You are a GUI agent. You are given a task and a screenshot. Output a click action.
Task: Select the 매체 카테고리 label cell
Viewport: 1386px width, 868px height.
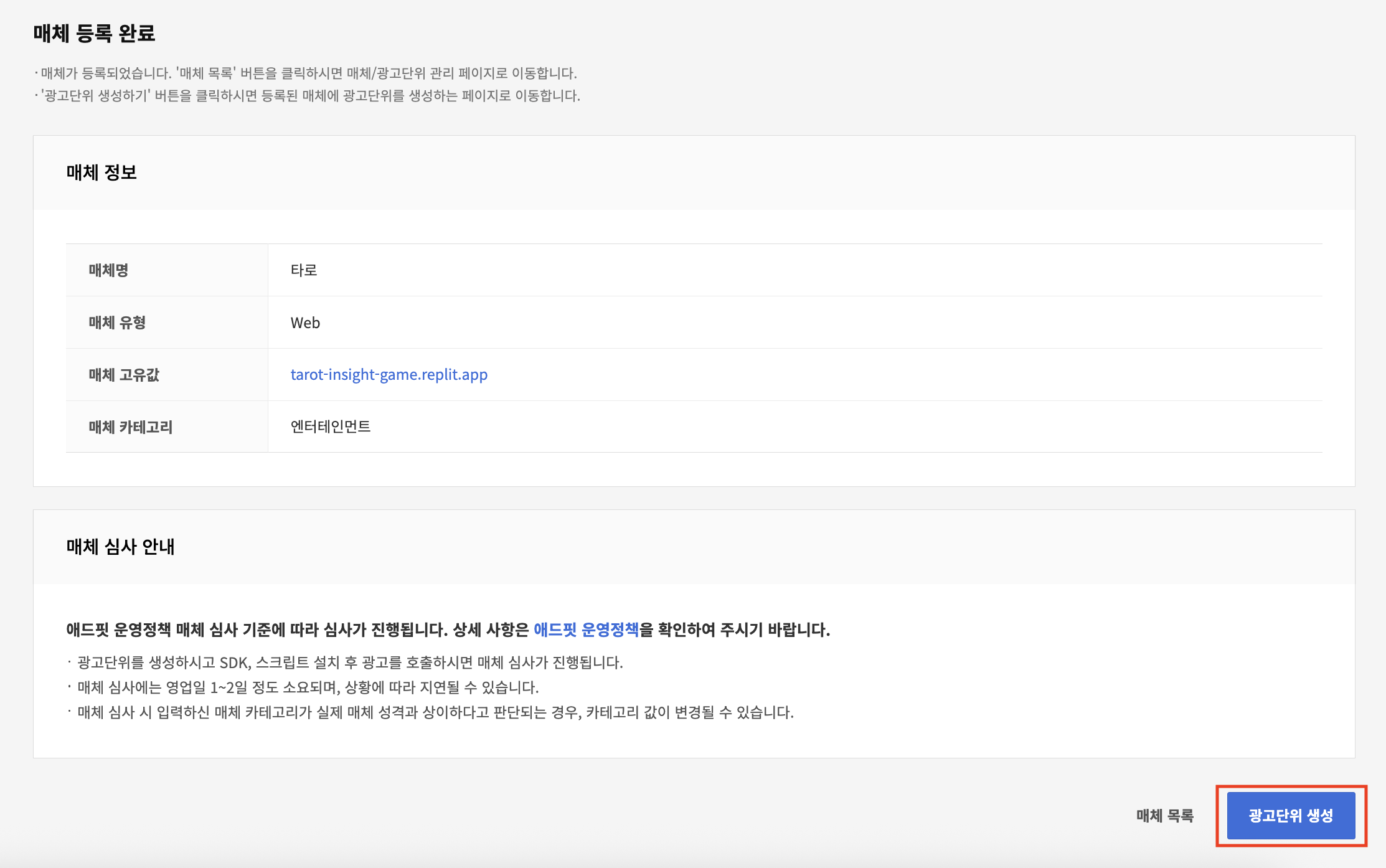(130, 427)
